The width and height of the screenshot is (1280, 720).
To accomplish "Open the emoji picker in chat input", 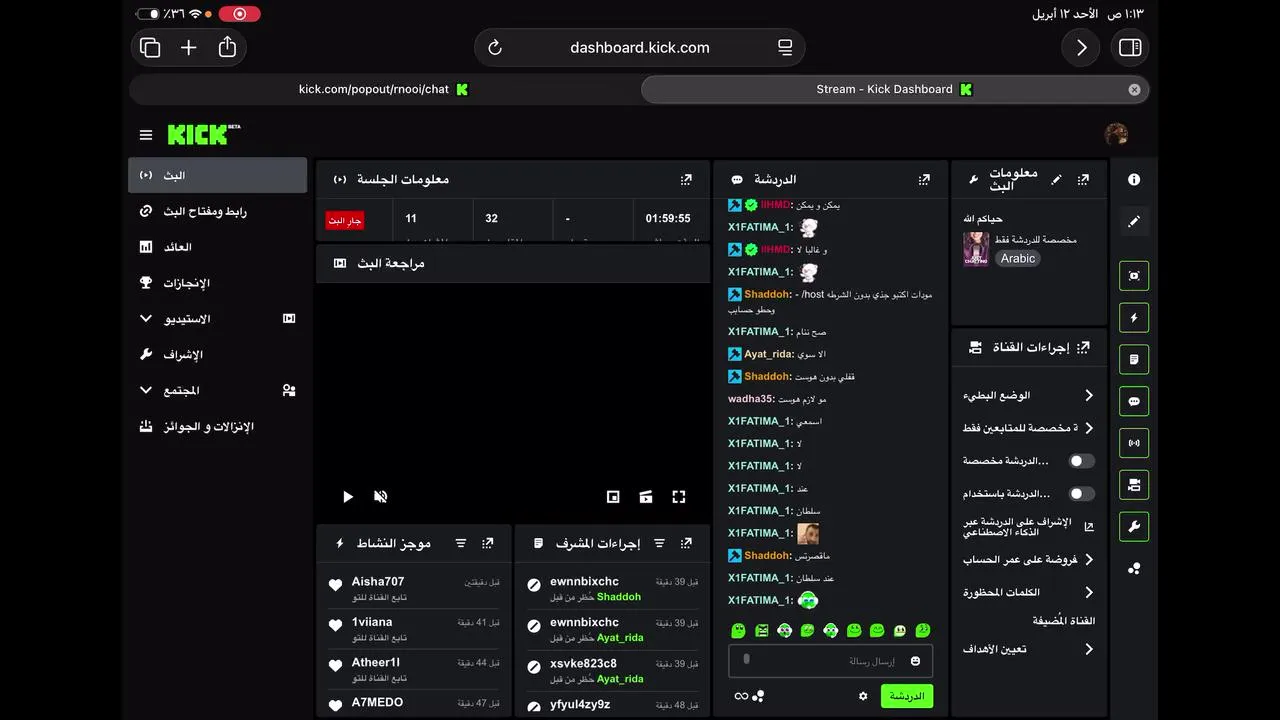I will pyautogui.click(x=915, y=661).
